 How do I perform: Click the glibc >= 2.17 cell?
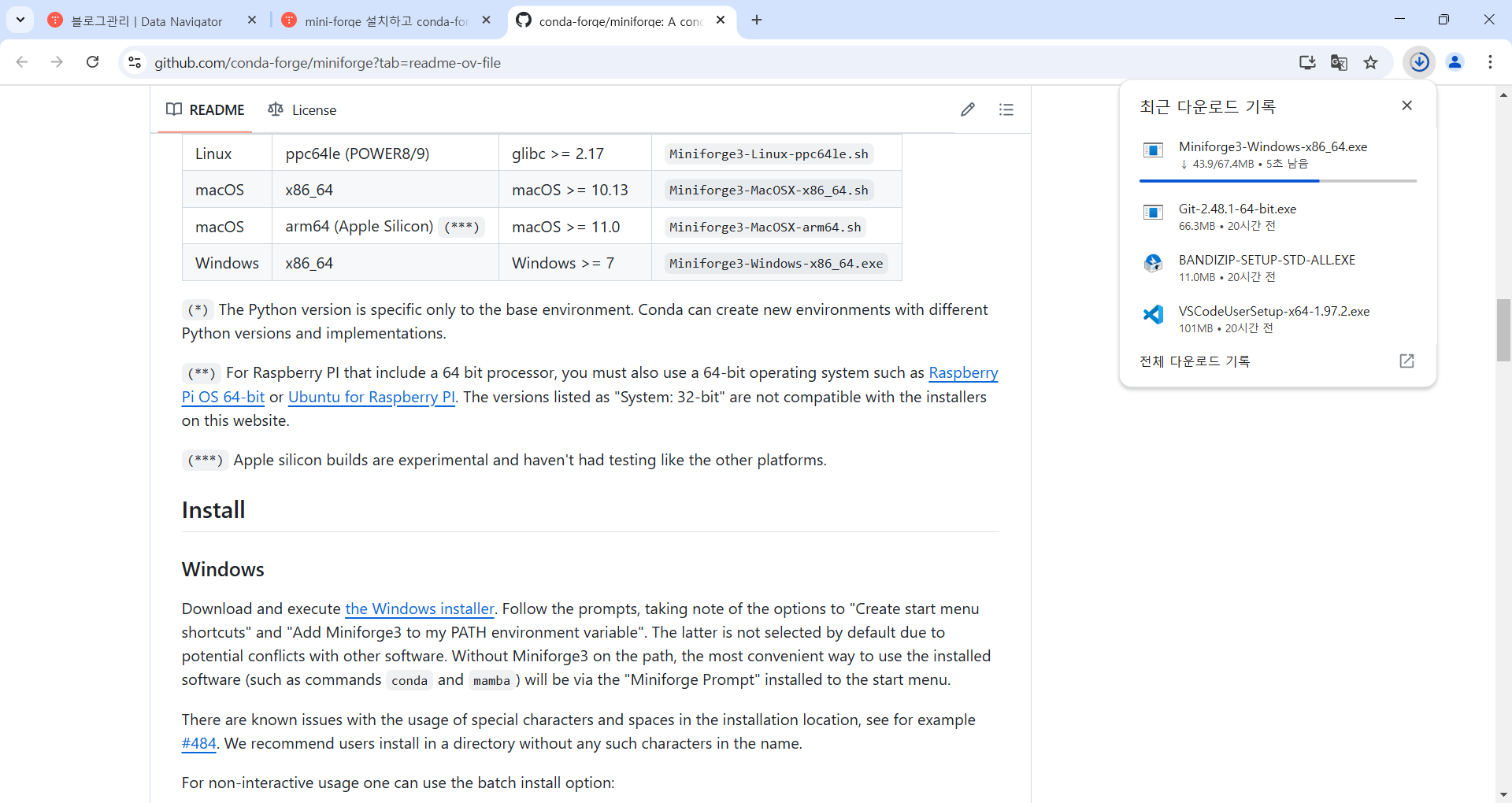coord(575,154)
